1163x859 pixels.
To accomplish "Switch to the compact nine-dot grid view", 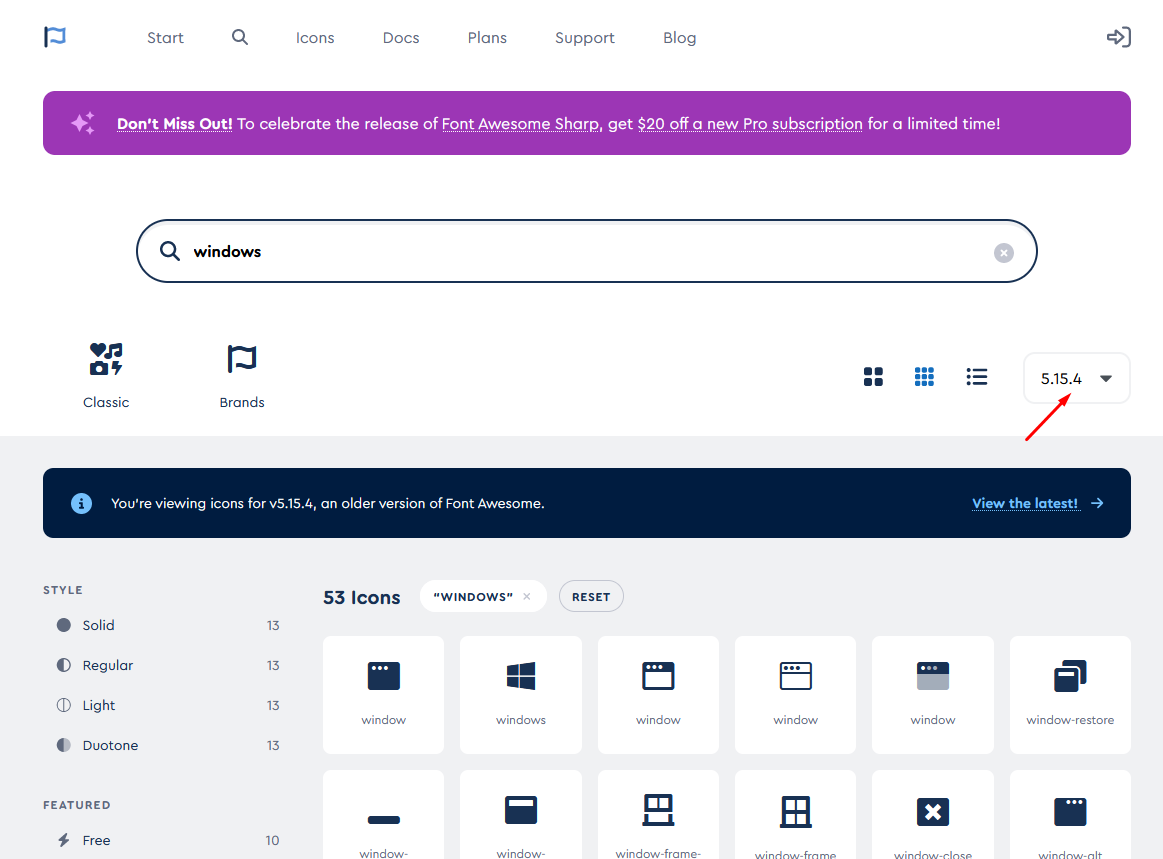I will pos(924,377).
